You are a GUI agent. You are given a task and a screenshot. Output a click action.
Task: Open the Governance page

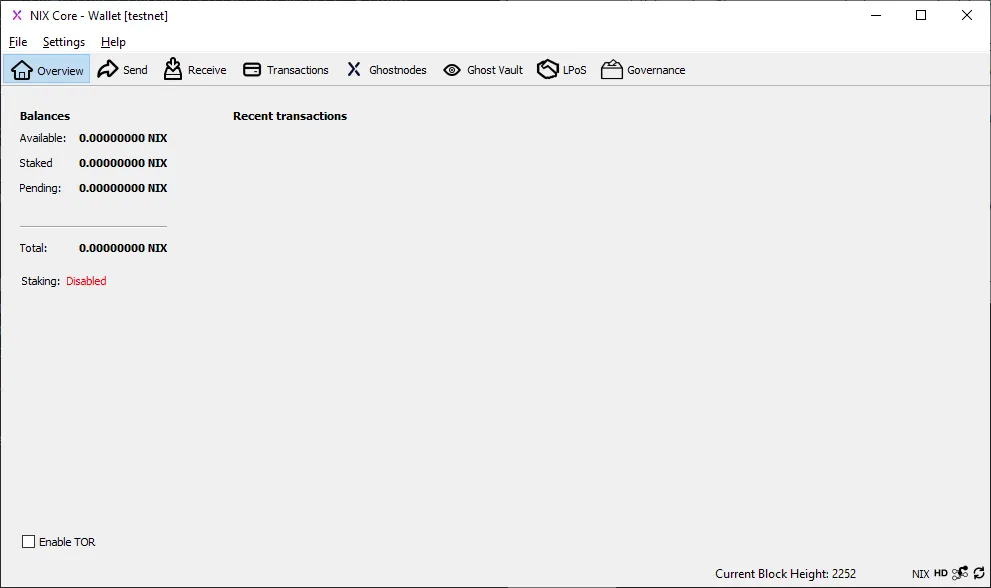[x=643, y=70]
